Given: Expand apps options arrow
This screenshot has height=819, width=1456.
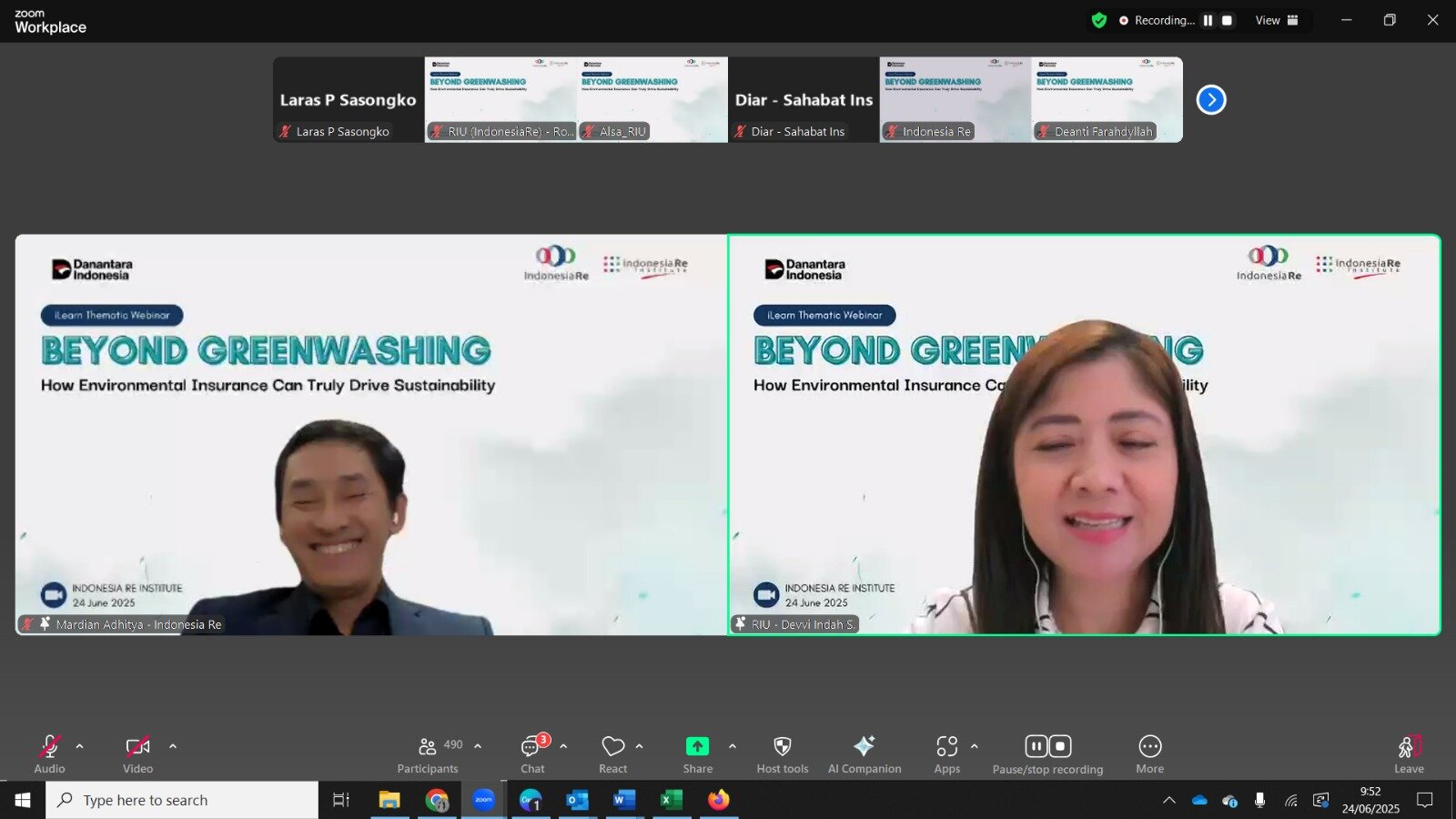Looking at the screenshot, I should click(975, 746).
